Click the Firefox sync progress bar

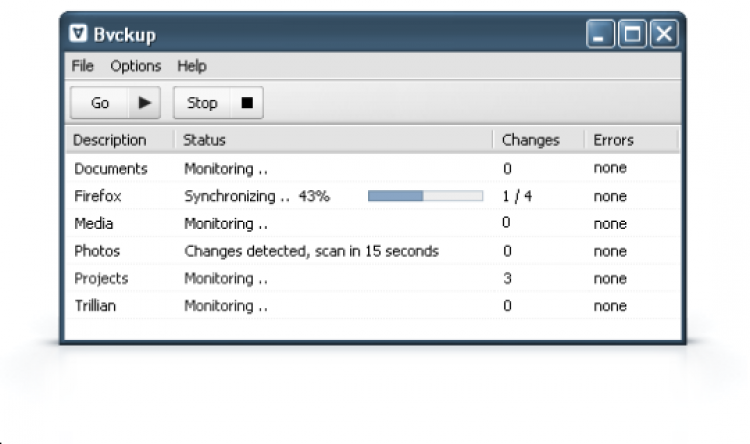(x=425, y=196)
